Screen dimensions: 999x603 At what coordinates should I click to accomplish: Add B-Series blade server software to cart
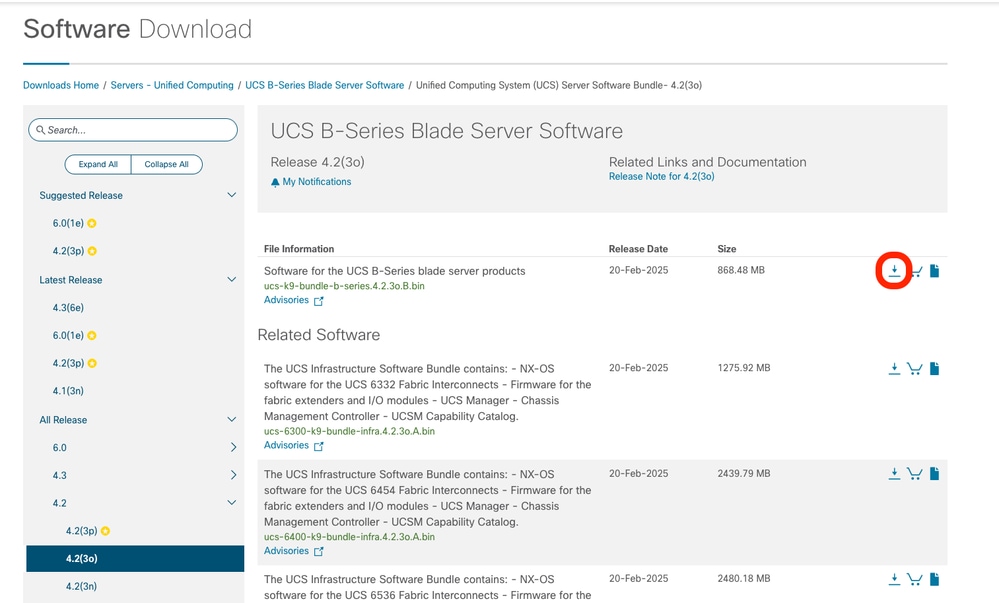[916, 272]
